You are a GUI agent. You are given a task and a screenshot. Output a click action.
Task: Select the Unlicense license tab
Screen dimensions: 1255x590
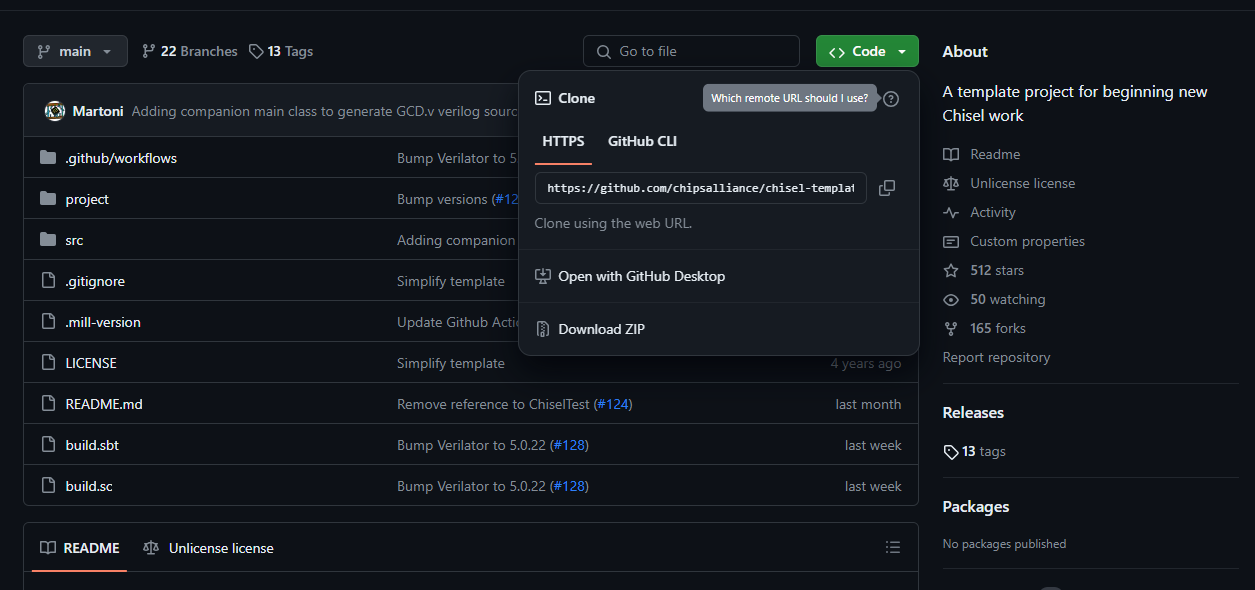(208, 548)
